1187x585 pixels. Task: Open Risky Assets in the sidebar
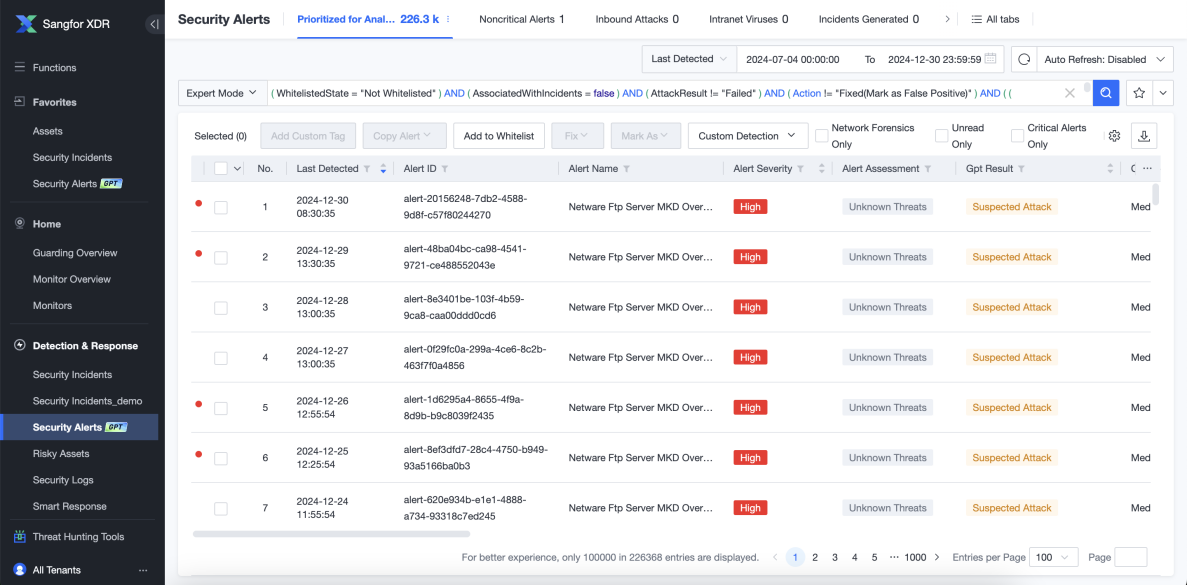pyautogui.click(x=61, y=453)
